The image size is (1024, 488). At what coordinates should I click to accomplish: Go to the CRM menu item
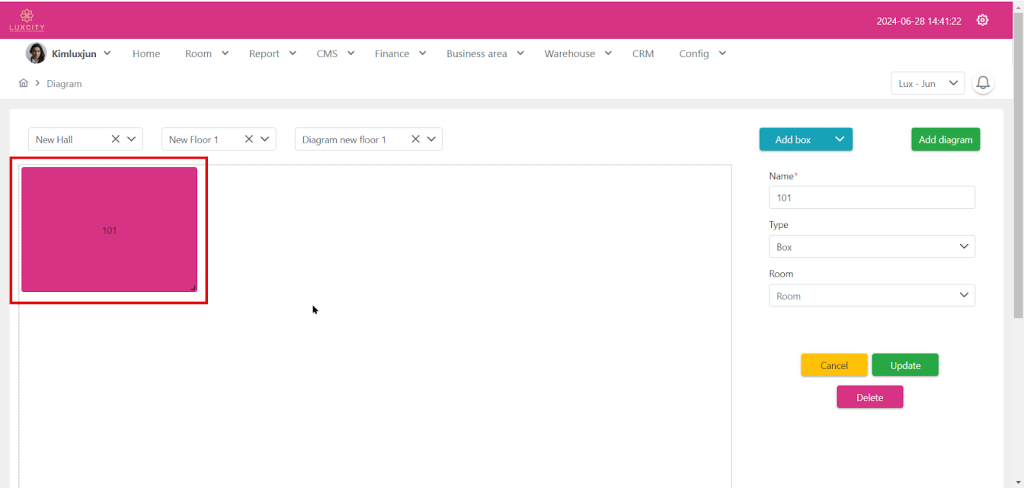642,54
